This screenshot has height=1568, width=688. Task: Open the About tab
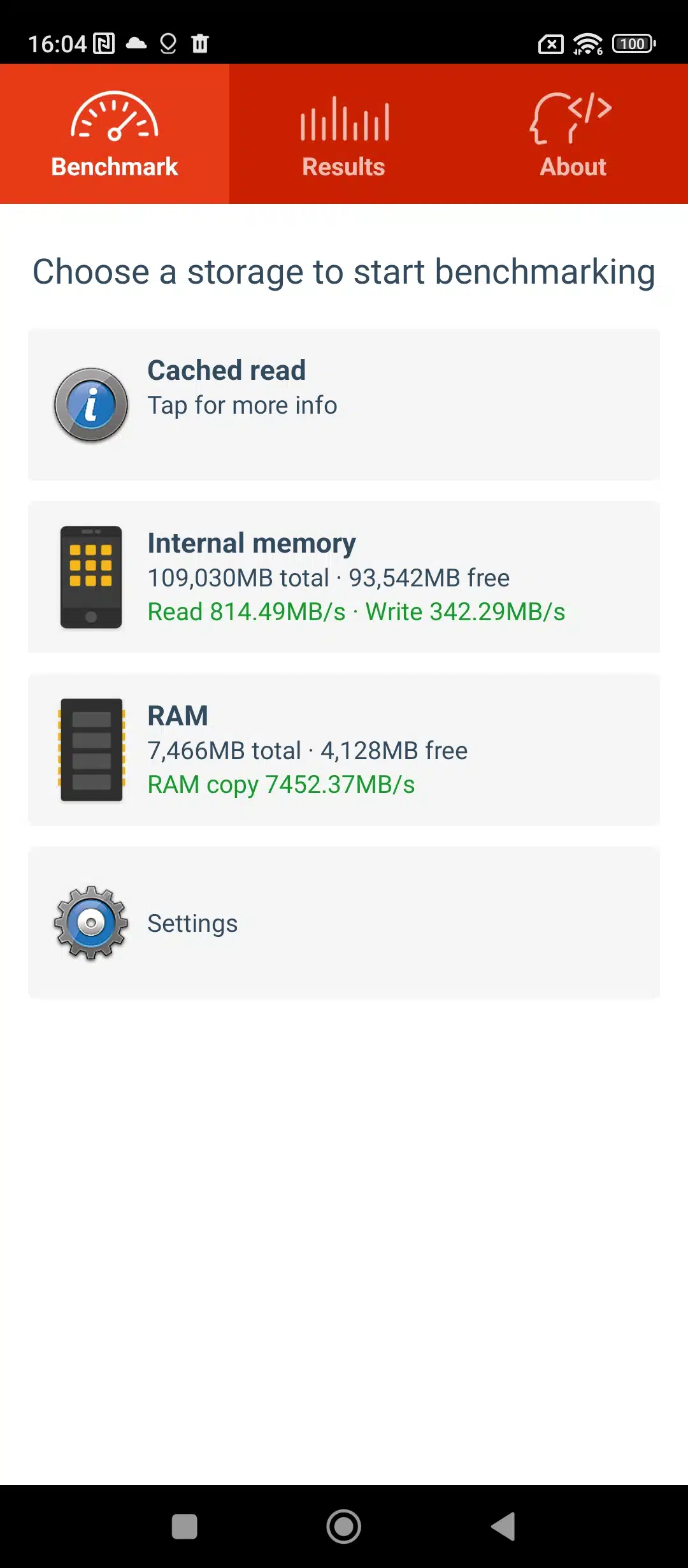pyautogui.click(x=573, y=166)
